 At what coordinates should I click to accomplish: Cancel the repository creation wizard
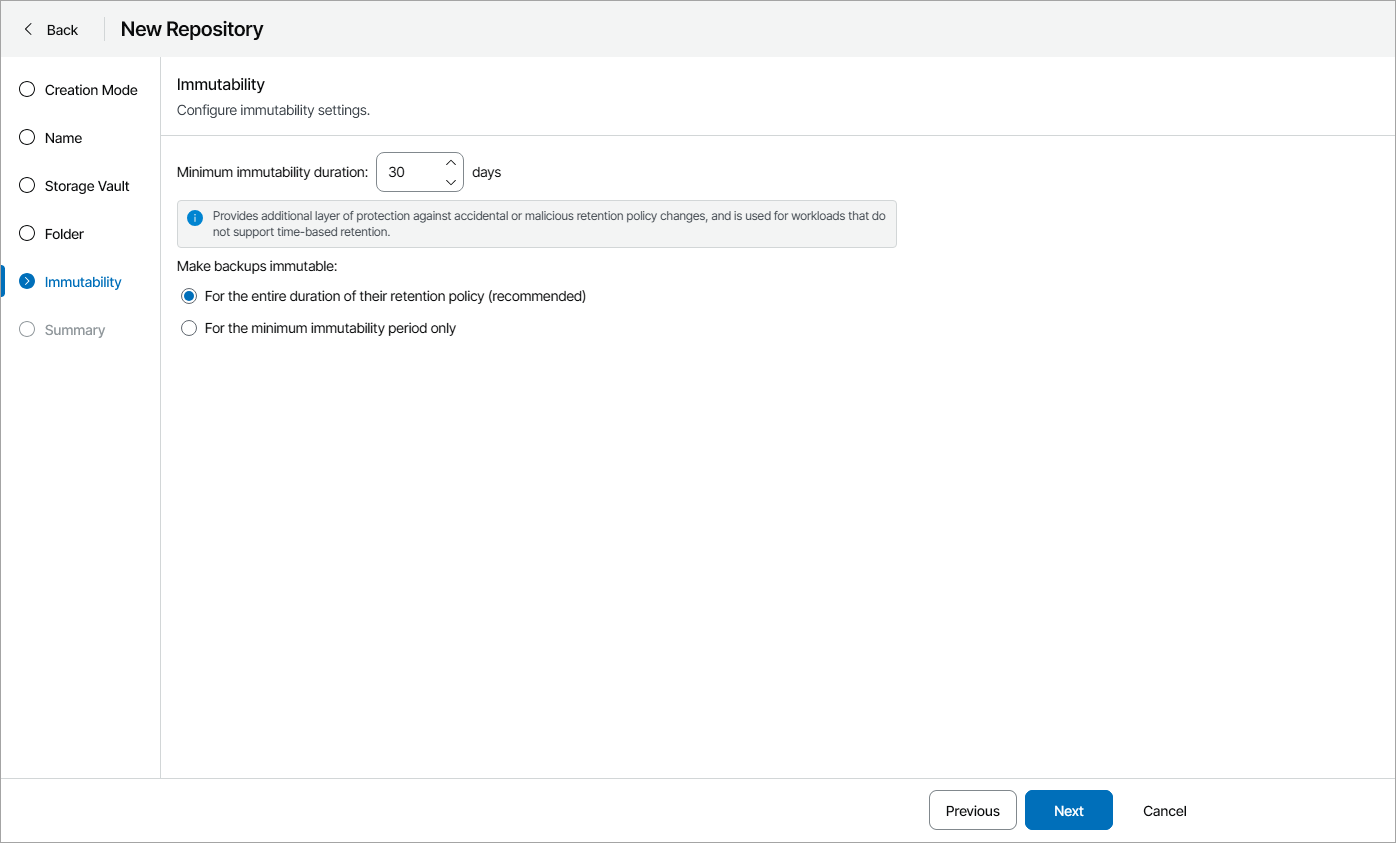[x=1164, y=810]
